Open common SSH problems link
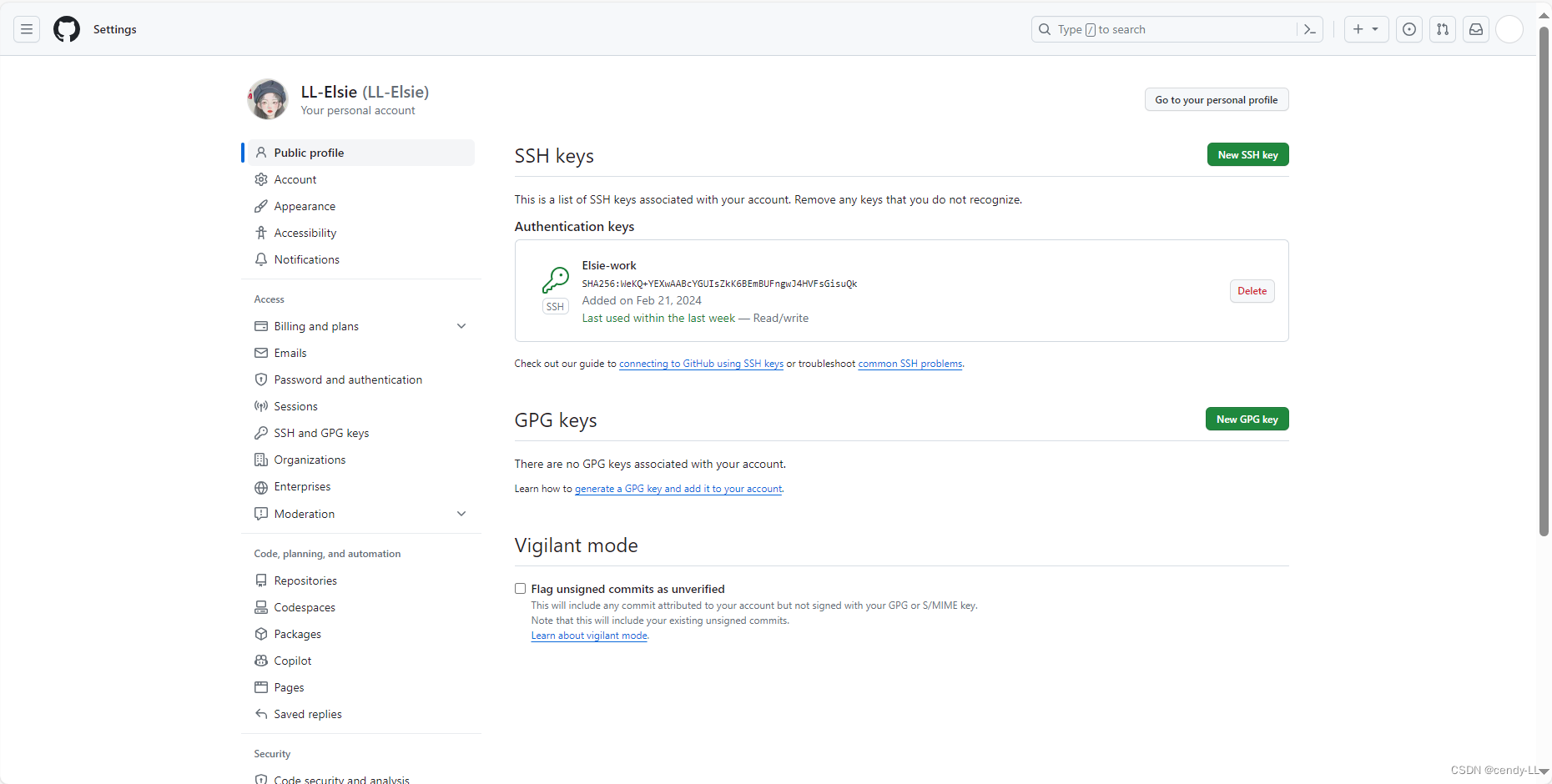1552x784 pixels. (910, 364)
